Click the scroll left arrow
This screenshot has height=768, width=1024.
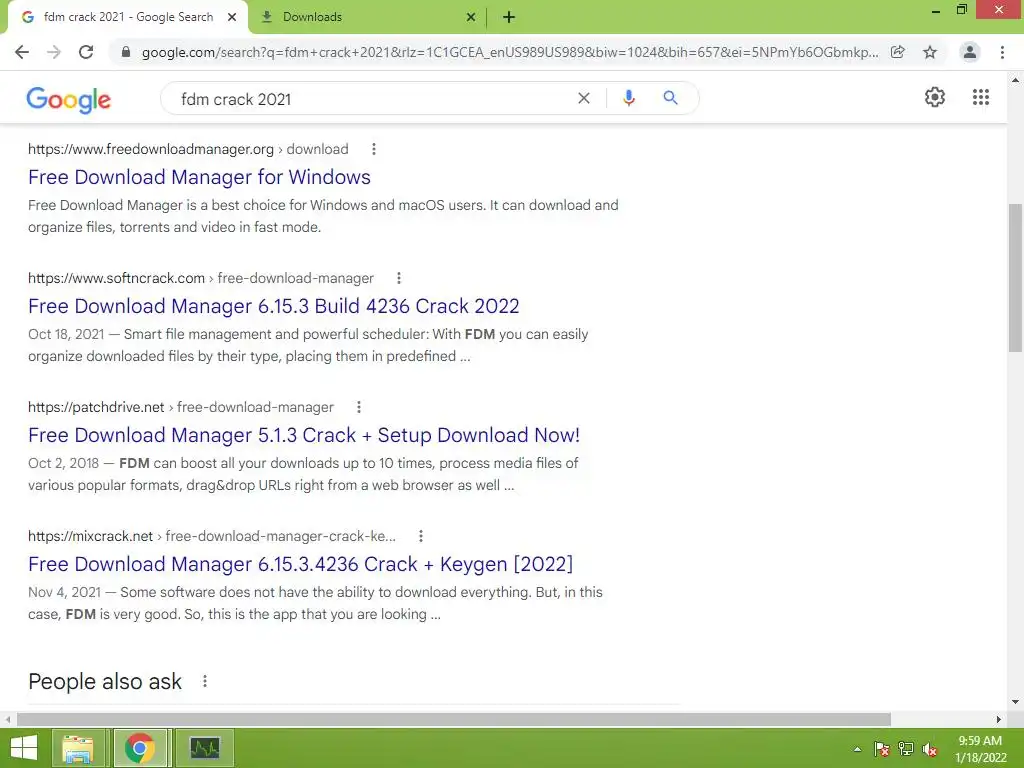point(8,719)
